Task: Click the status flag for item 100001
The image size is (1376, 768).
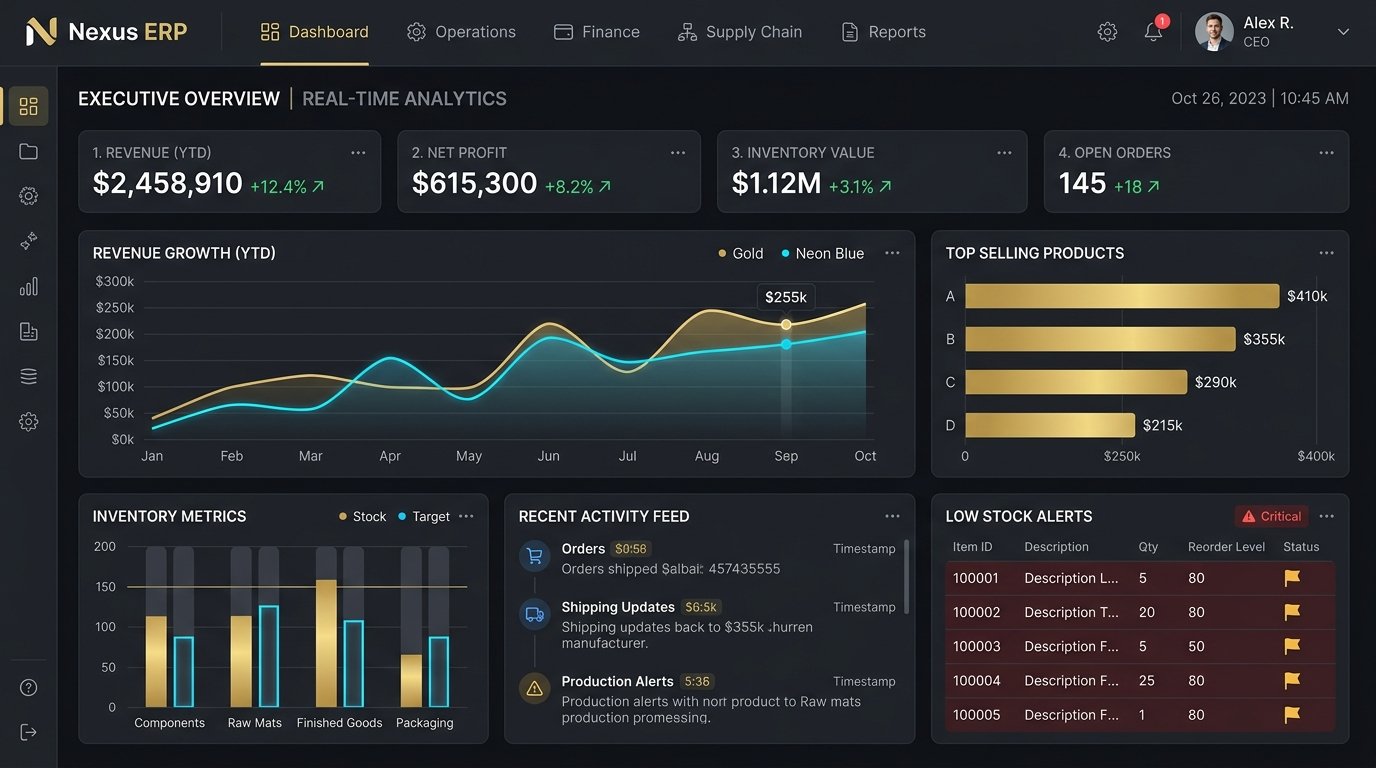Action: coord(1292,578)
